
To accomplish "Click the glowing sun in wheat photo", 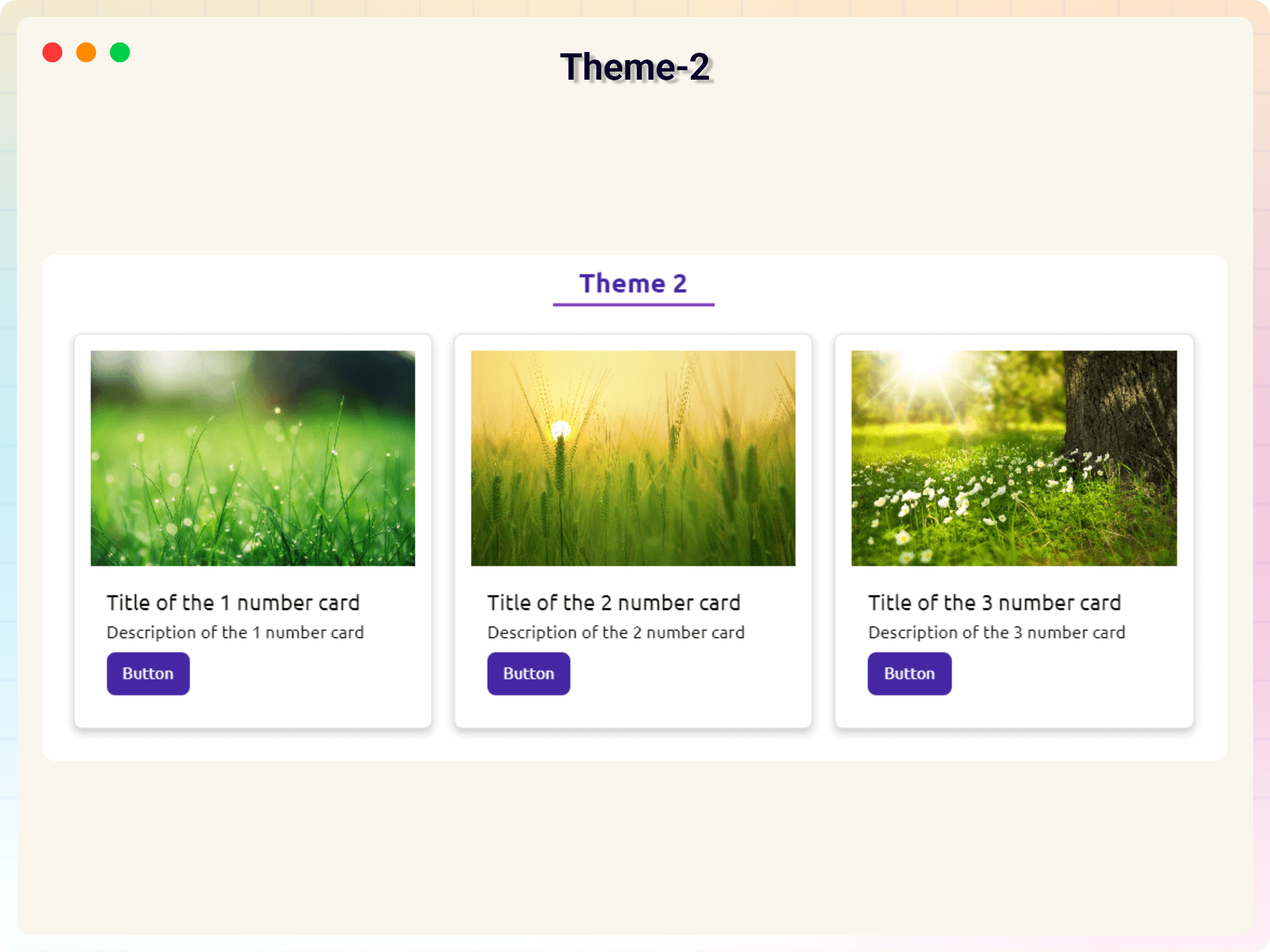I will 561,429.
